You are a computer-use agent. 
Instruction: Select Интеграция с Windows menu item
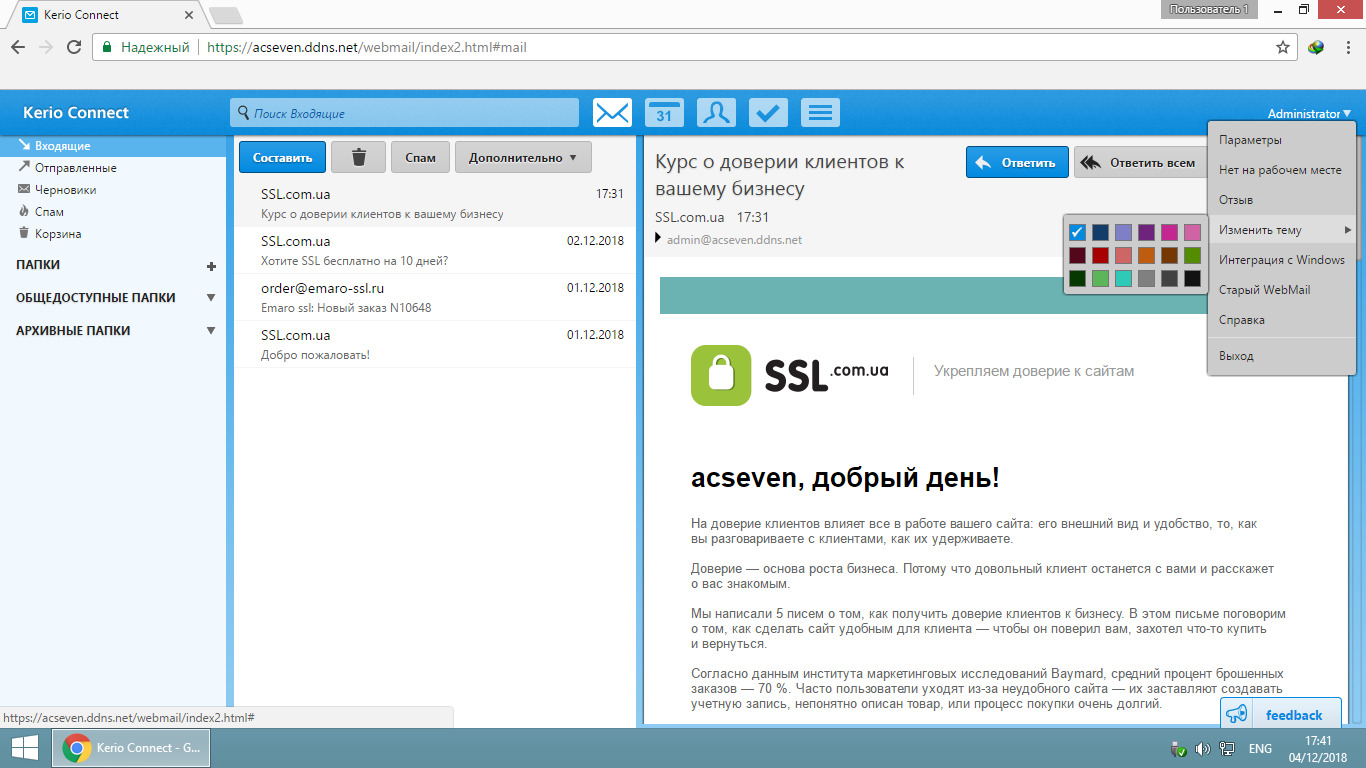tap(1282, 260)
